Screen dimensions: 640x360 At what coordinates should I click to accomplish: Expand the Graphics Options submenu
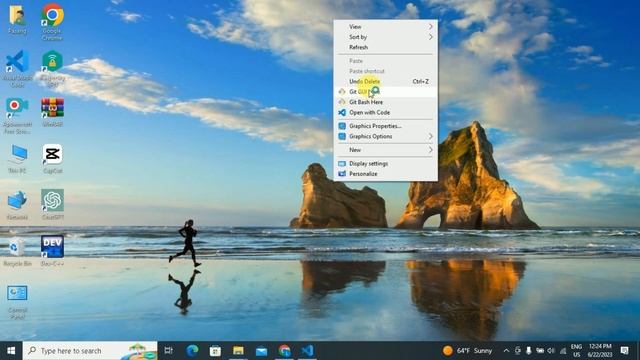pos(386,136)
